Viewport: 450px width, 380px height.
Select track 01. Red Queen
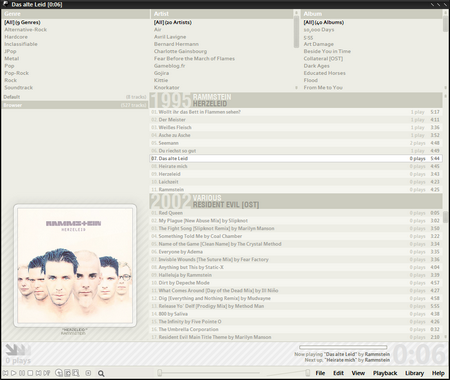click(x=296, y=213)
